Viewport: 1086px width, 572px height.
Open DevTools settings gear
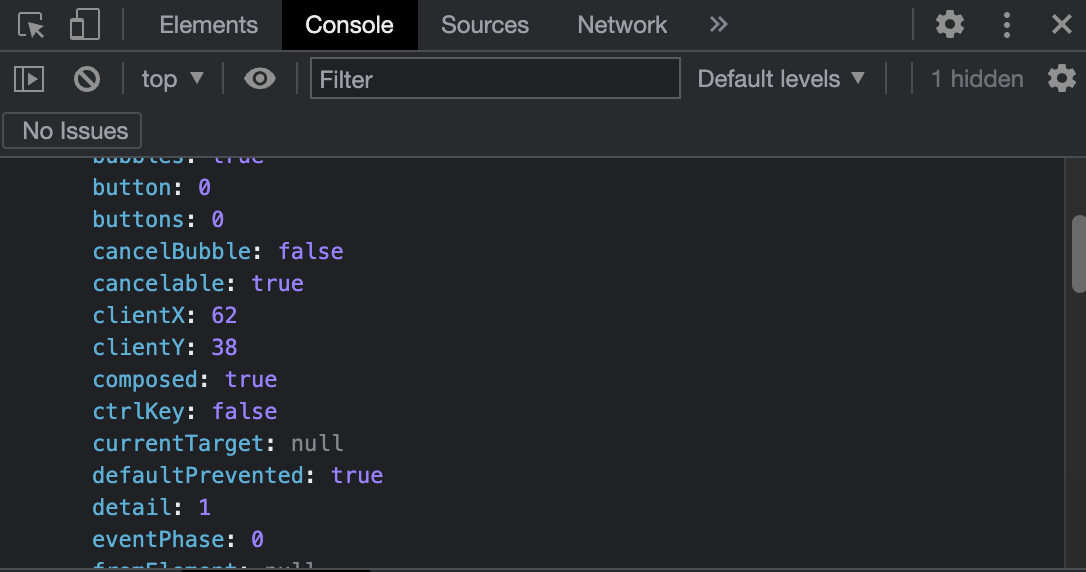point(950,25)
